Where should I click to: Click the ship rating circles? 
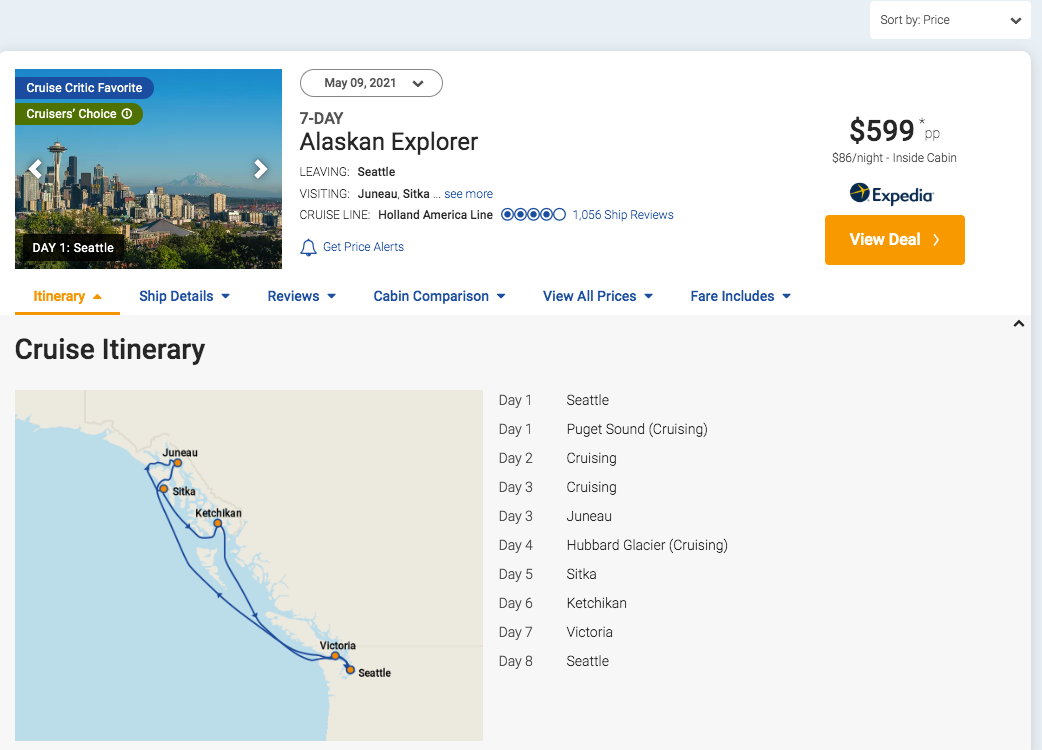533,215
